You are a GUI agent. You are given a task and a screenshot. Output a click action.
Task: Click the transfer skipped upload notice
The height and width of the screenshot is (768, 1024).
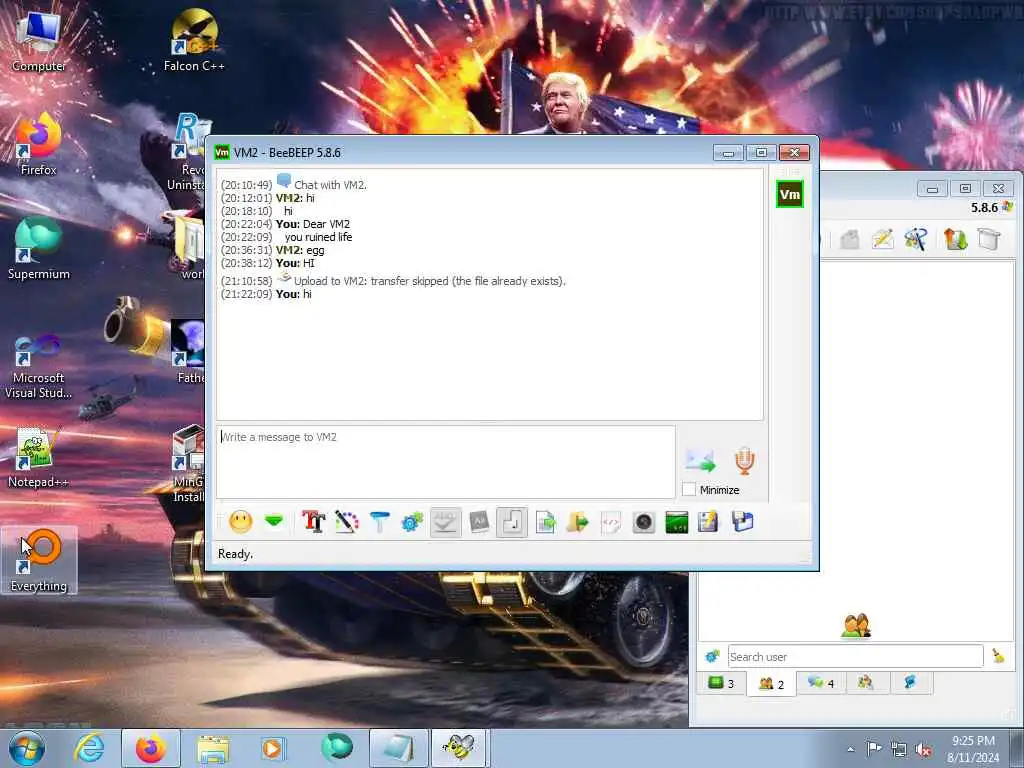pyautogui.click(x=430, y=281)
